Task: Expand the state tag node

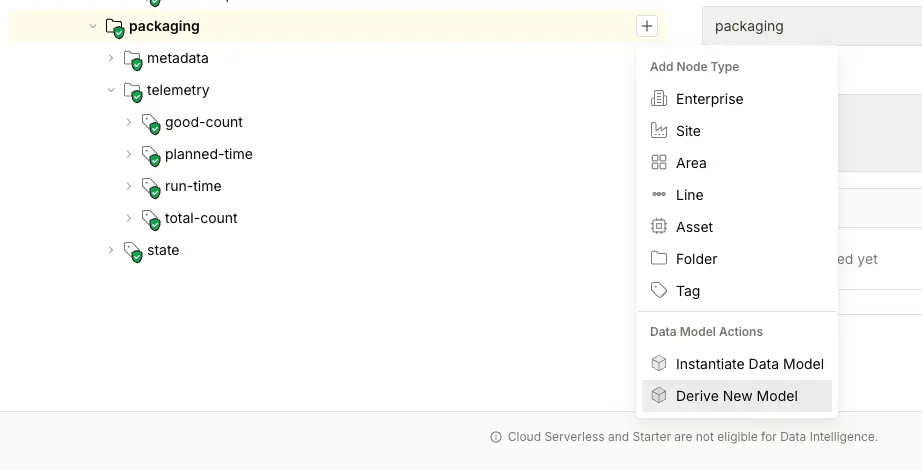Action: 111,250
